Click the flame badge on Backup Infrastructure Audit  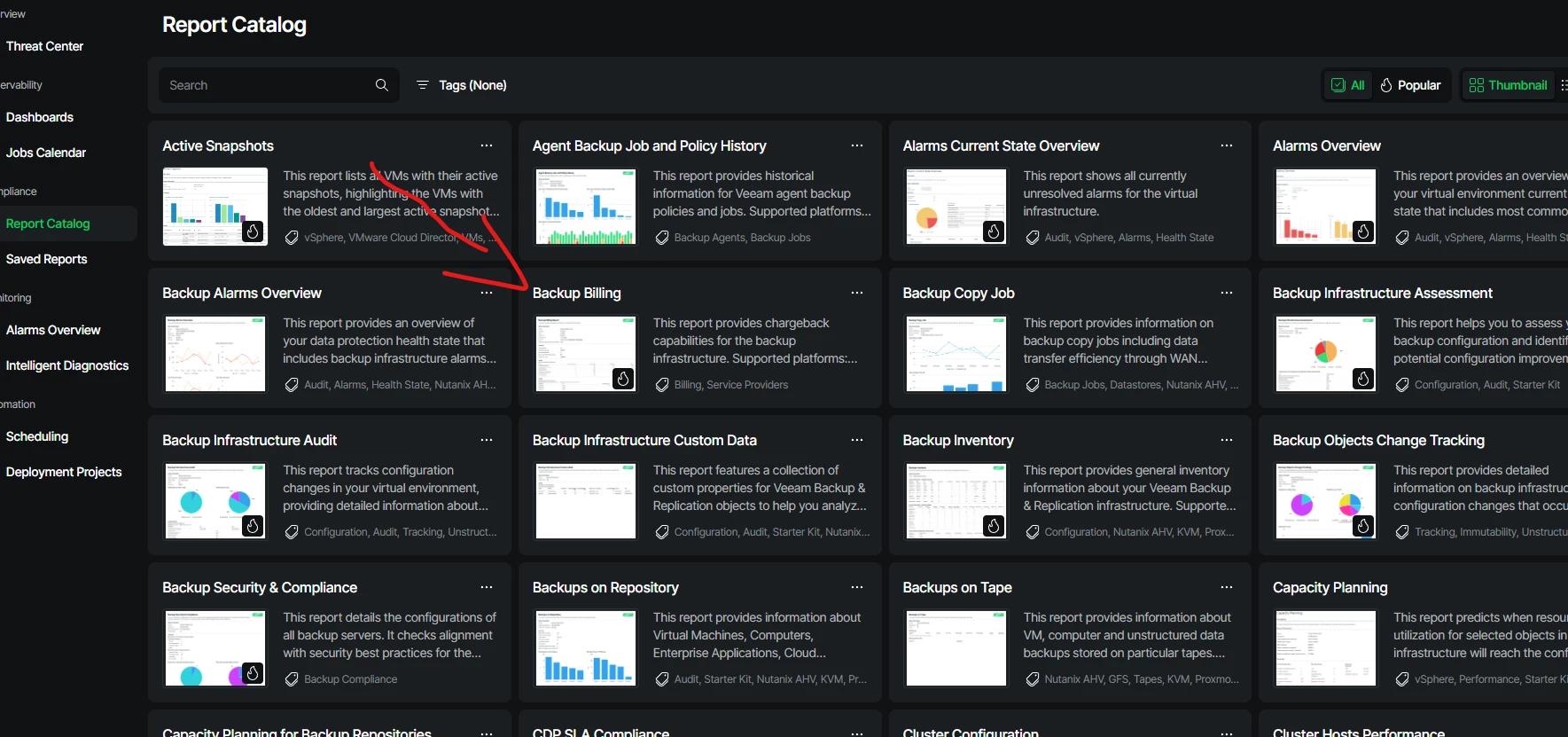tap(253, 526)
